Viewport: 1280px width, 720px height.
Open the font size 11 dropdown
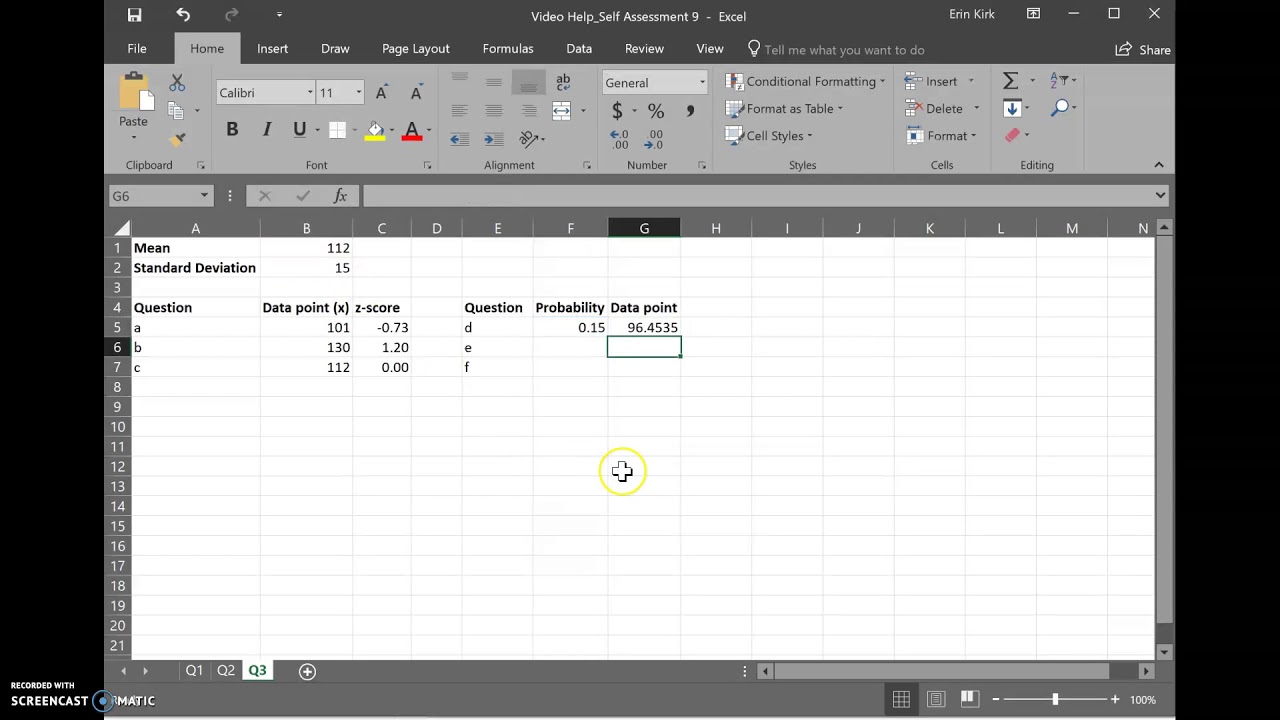358,93
